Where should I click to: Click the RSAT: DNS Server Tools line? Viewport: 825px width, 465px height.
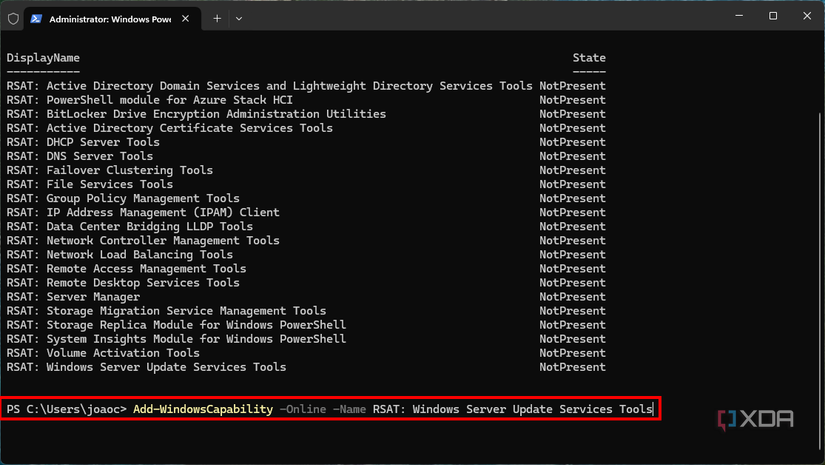pos(80,156)
